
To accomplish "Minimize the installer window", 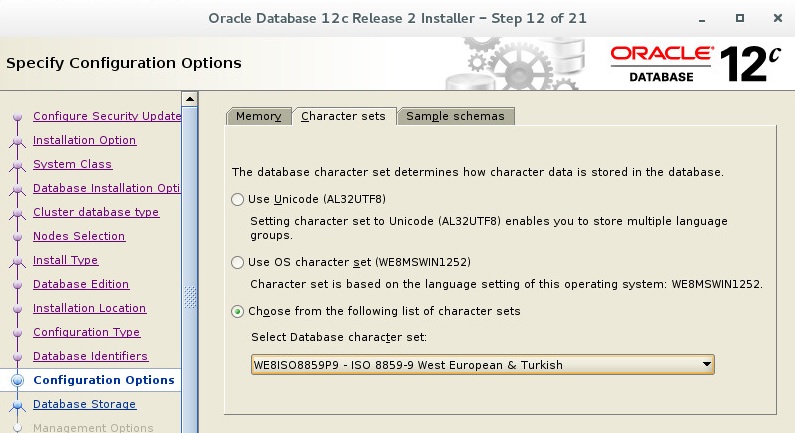I will tap(702, 19).
